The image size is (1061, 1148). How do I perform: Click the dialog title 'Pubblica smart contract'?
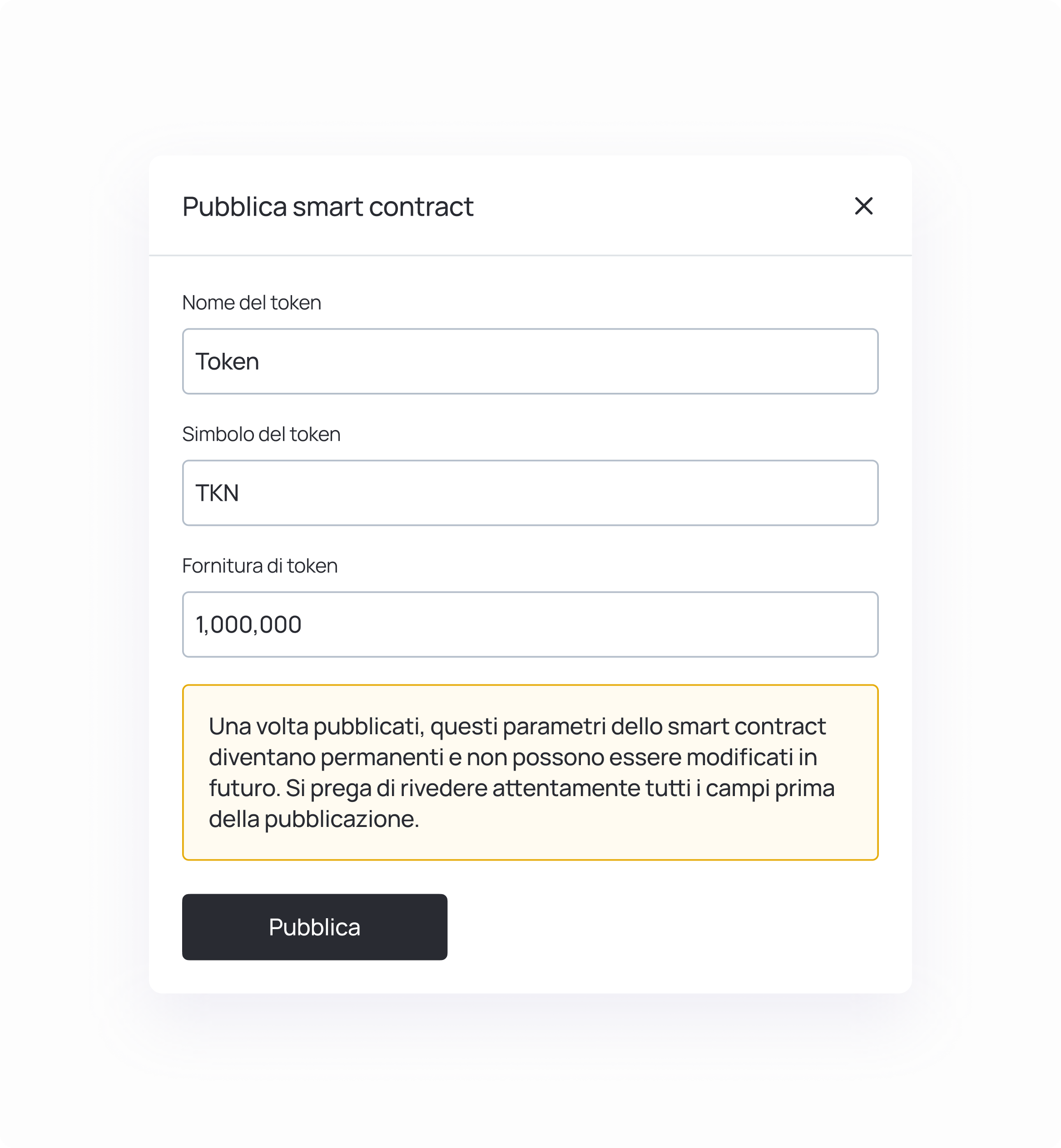(328, 207)
